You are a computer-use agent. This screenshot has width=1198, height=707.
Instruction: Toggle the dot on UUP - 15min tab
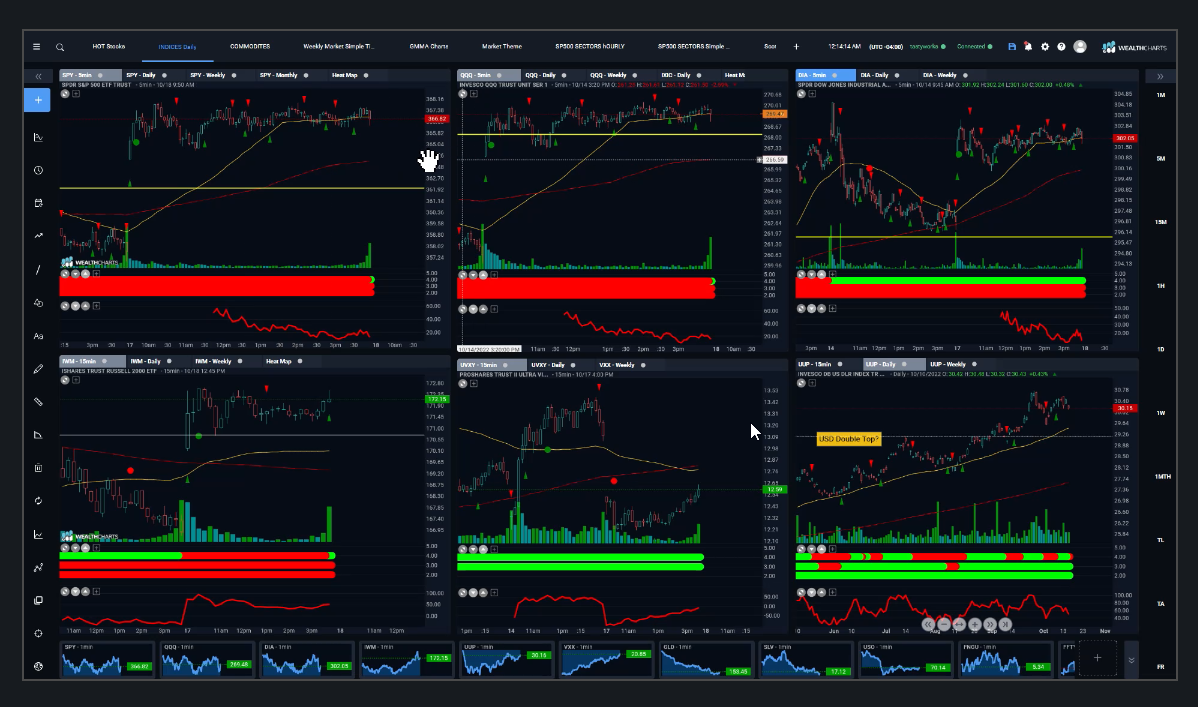[x=840, y=365]
